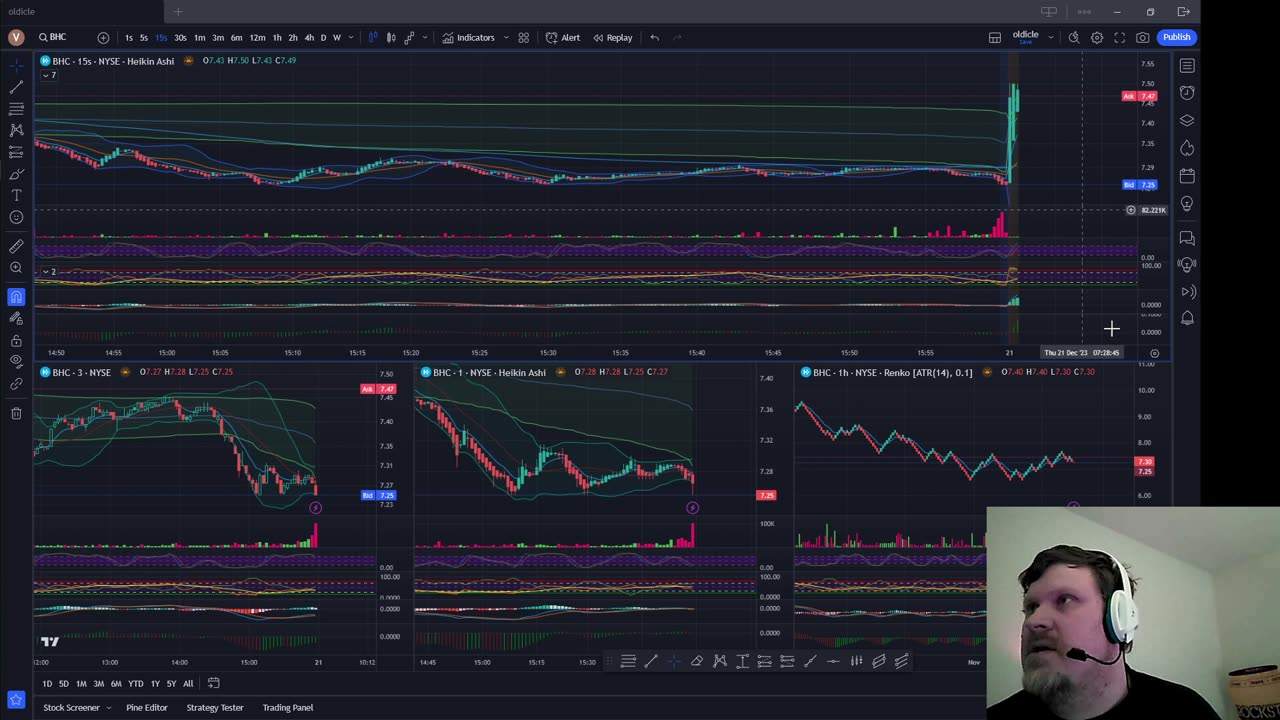
Task: Collapse the pane legend showing 2
Action: 48,272
